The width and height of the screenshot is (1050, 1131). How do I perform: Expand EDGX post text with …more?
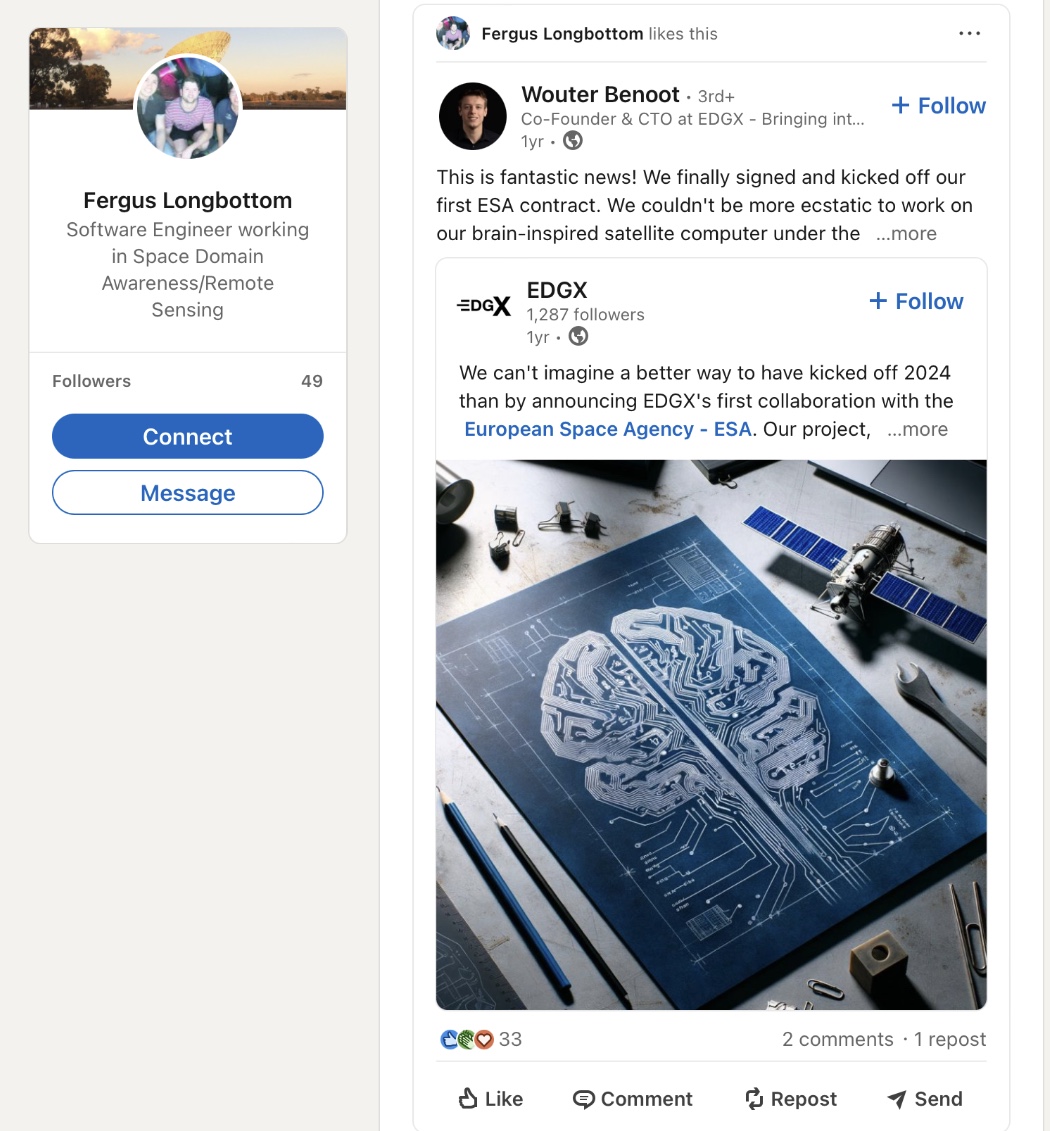[917, 429]
